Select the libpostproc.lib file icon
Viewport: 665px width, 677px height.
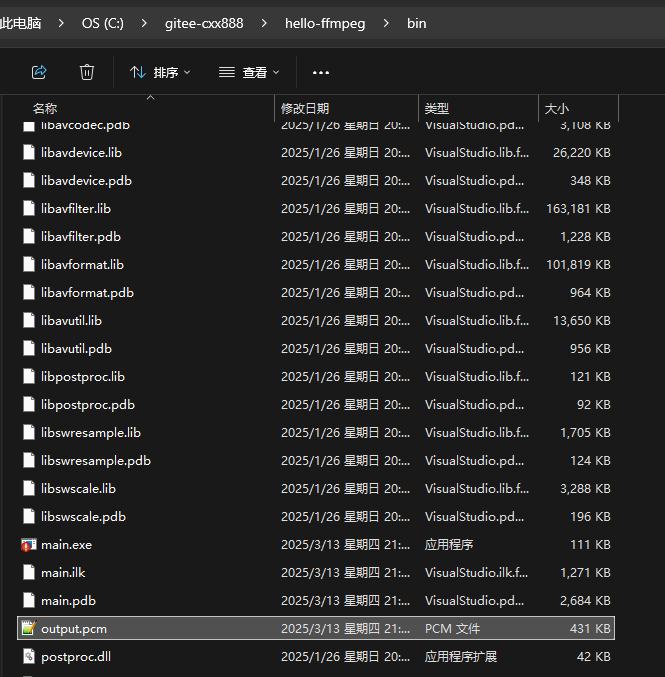[x=28, y=377]
